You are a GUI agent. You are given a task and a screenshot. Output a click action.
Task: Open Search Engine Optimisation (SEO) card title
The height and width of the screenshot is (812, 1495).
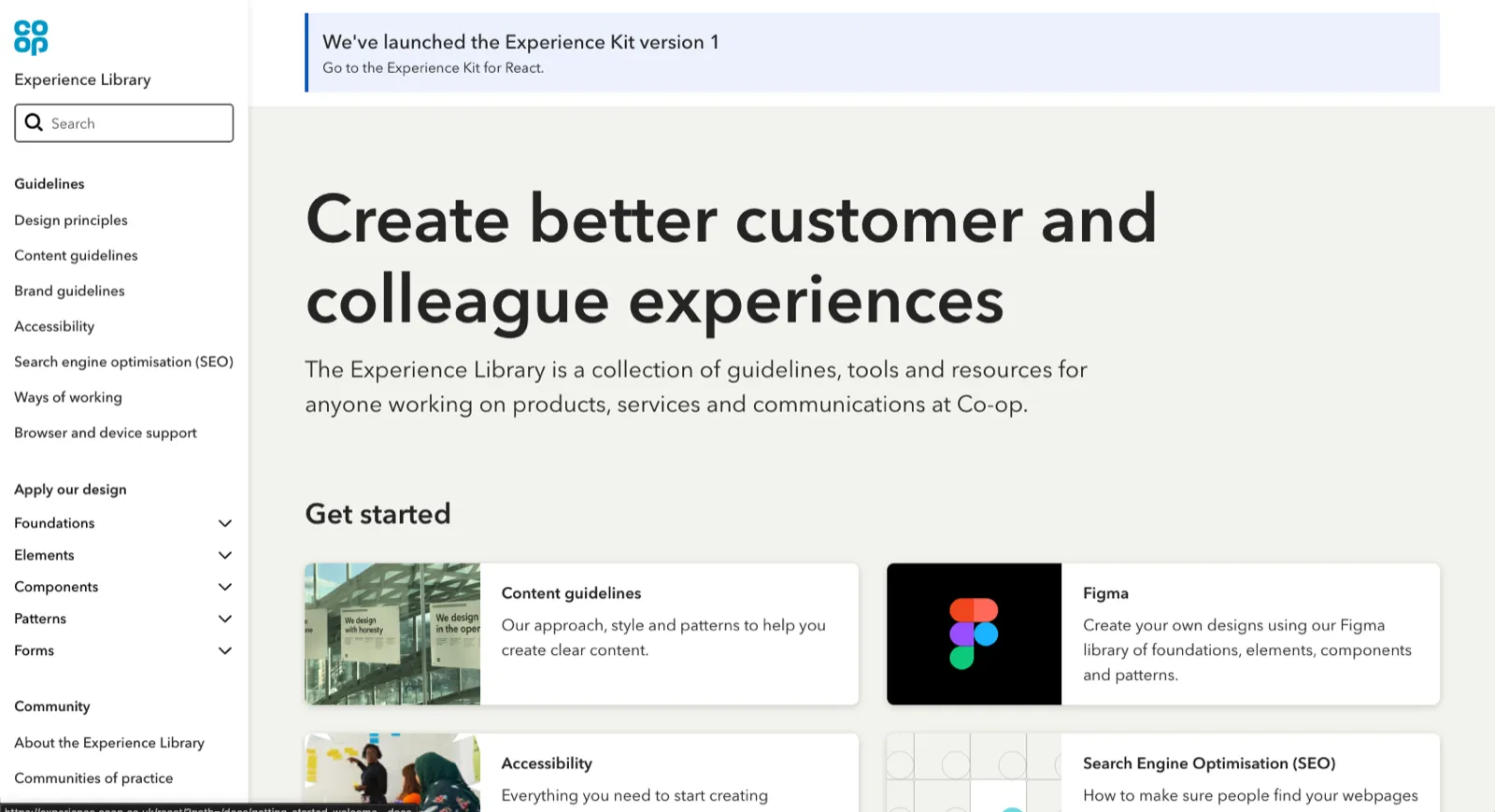(1209, 763)
